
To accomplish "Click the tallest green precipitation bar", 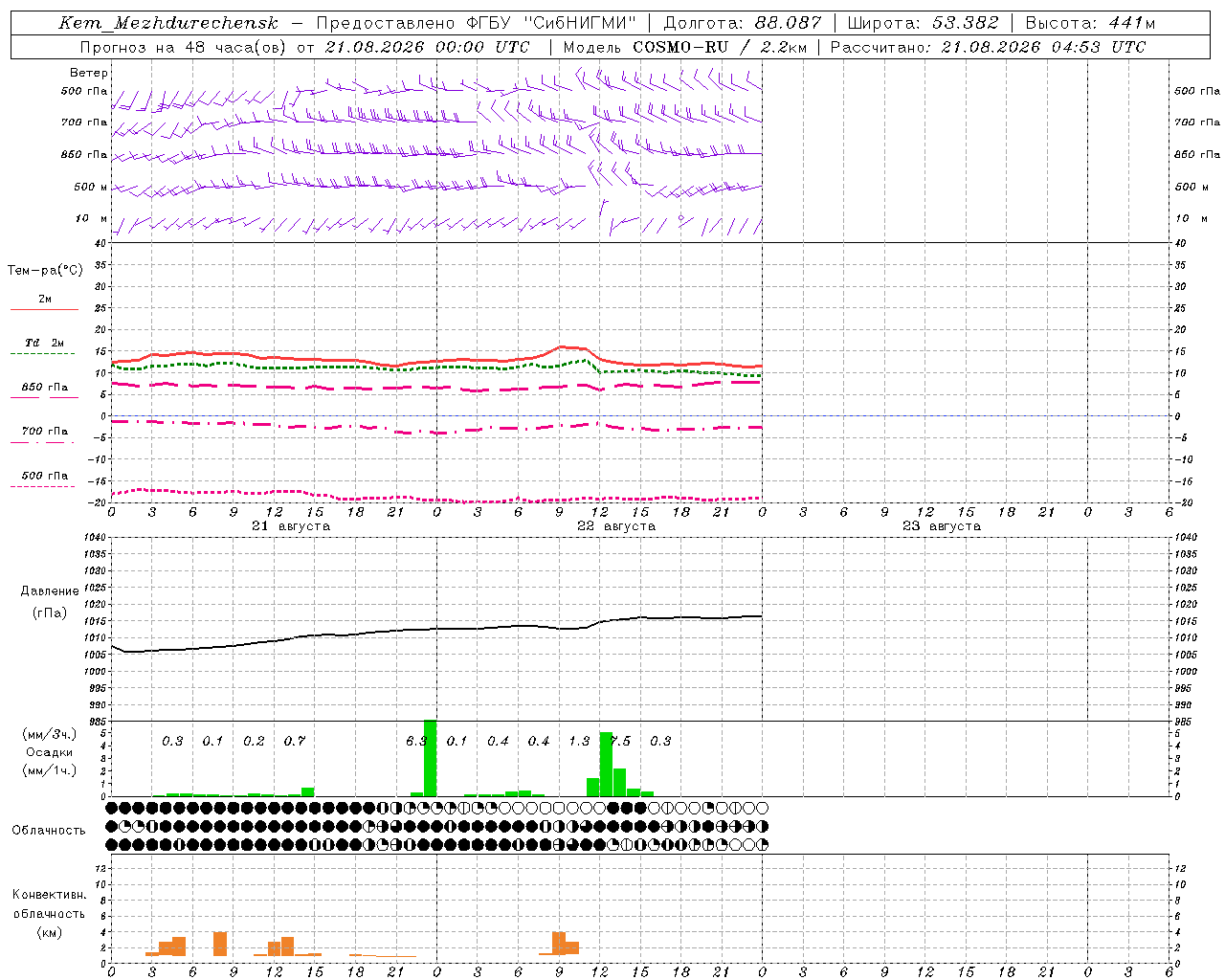I will click(x=430, y=758).
